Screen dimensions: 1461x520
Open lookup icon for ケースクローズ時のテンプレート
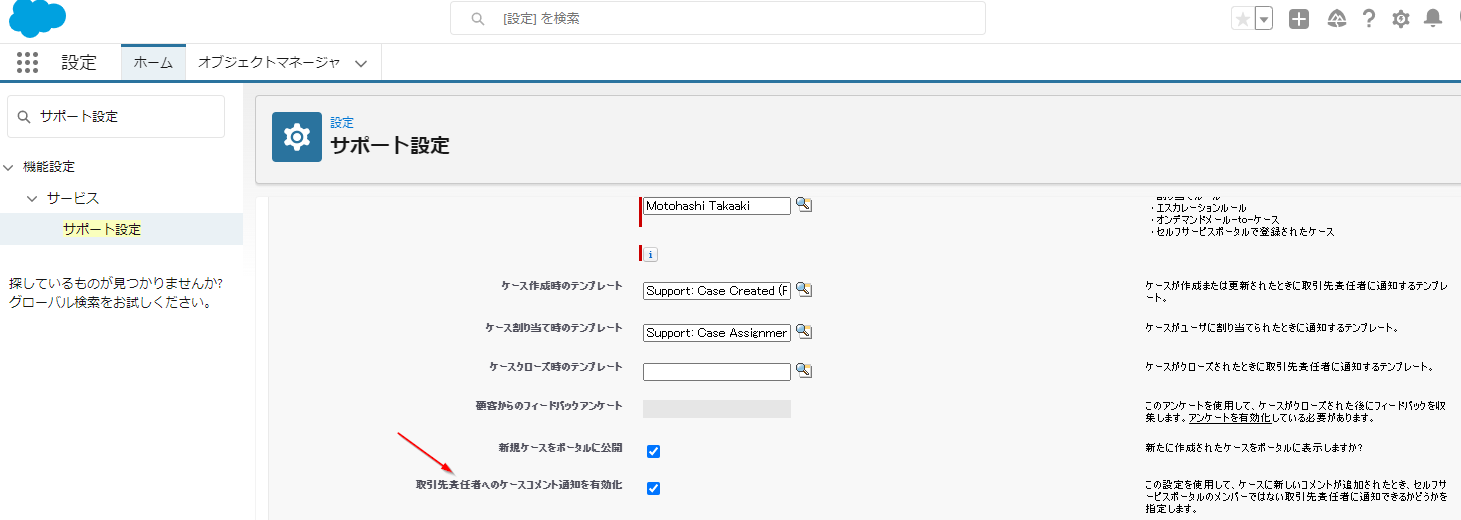click(803, 371)
